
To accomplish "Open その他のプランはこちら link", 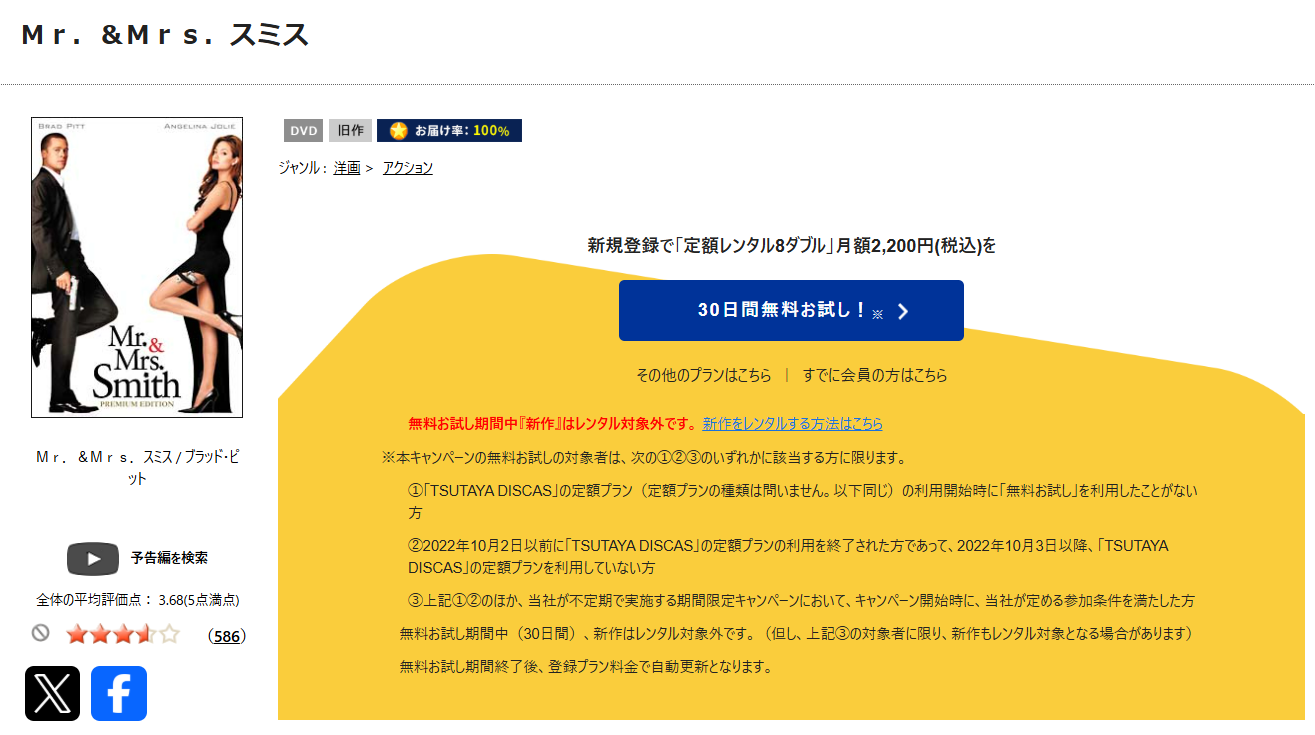I will [x=704, y=376].
